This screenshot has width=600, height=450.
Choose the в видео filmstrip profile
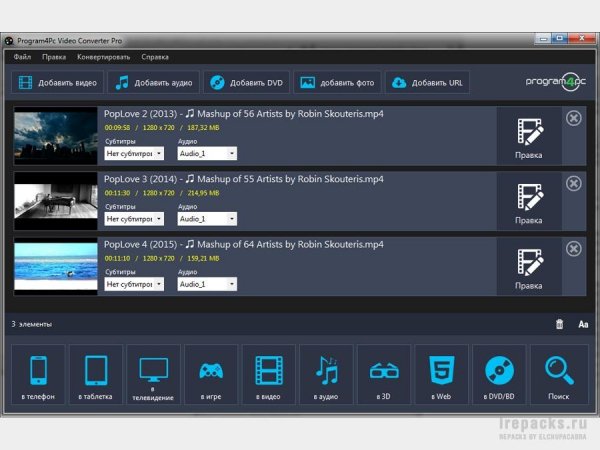coord(269,375)
